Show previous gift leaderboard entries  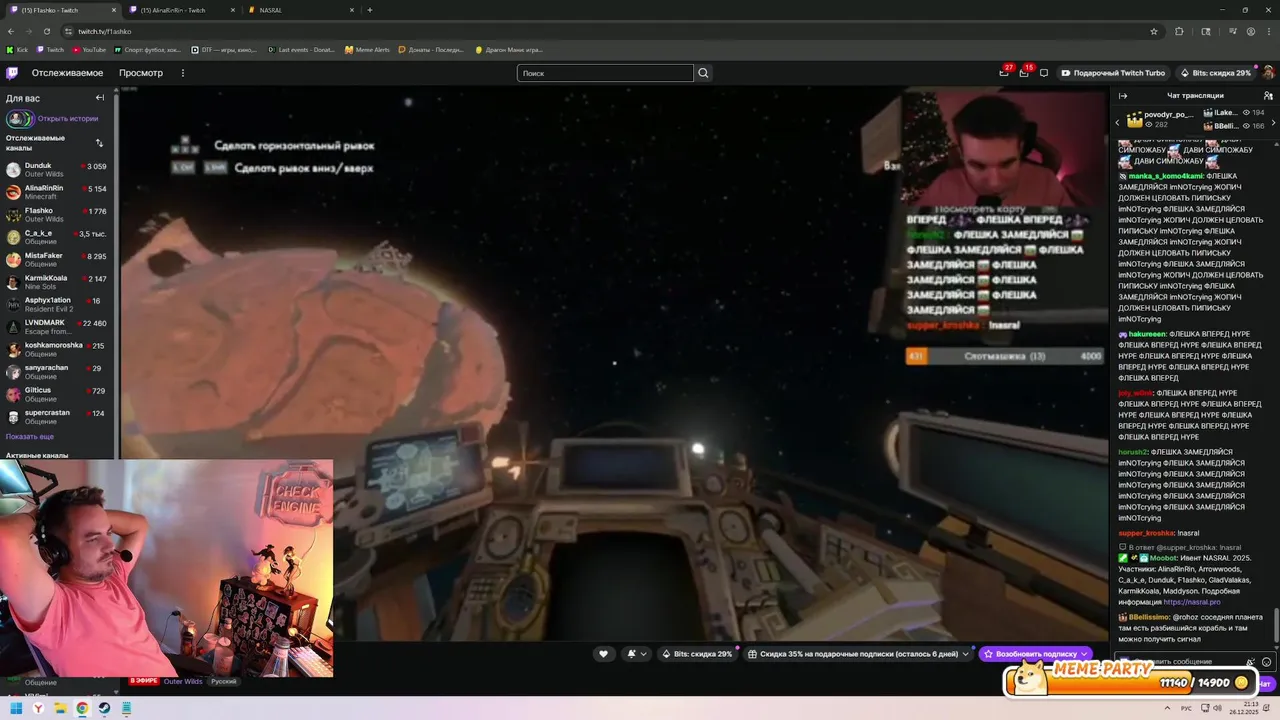pyautogui.click(x=1117, y=122)
